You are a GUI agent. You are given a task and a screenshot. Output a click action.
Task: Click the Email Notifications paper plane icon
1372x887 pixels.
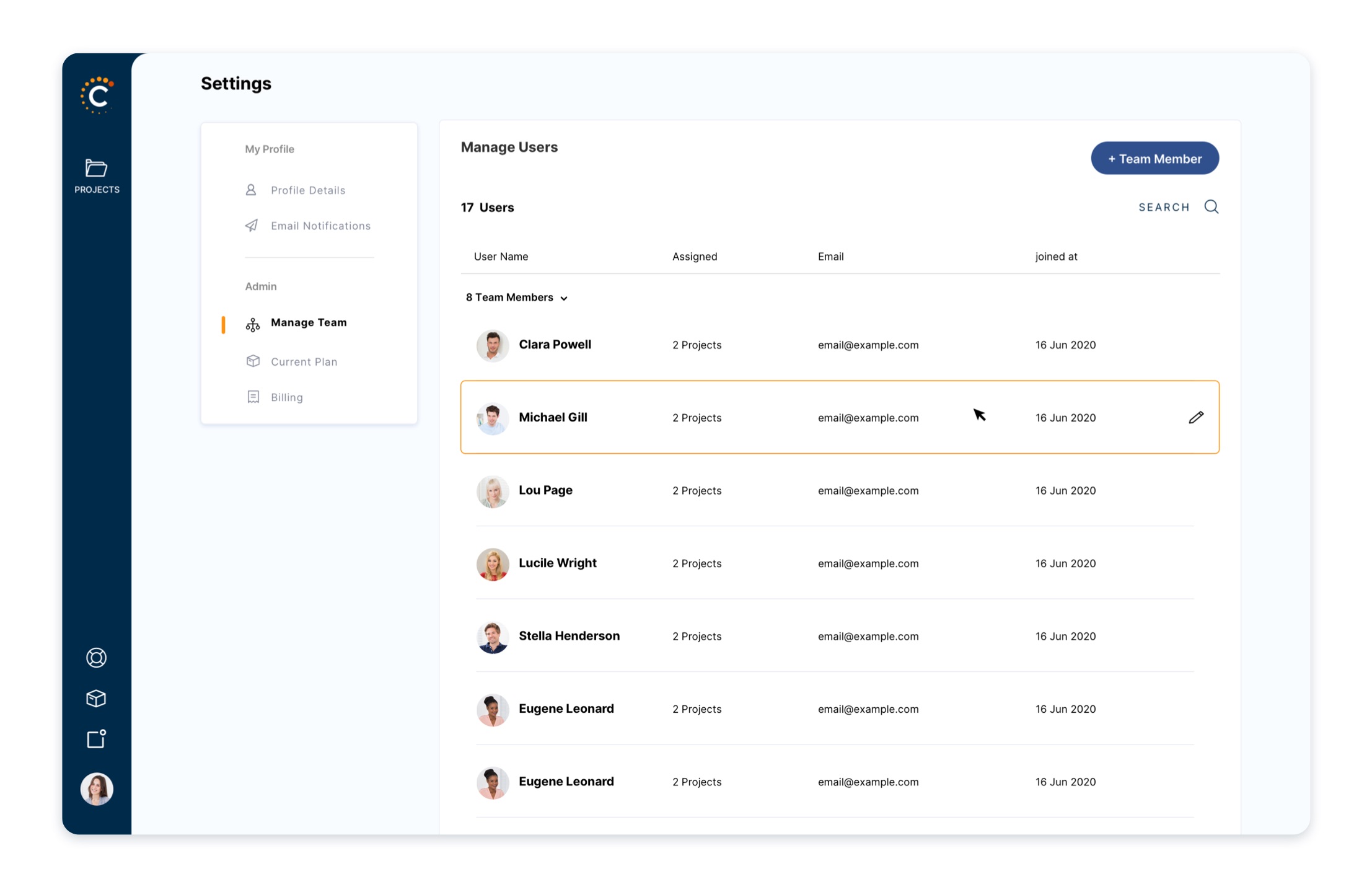click(x=252, y=226)
